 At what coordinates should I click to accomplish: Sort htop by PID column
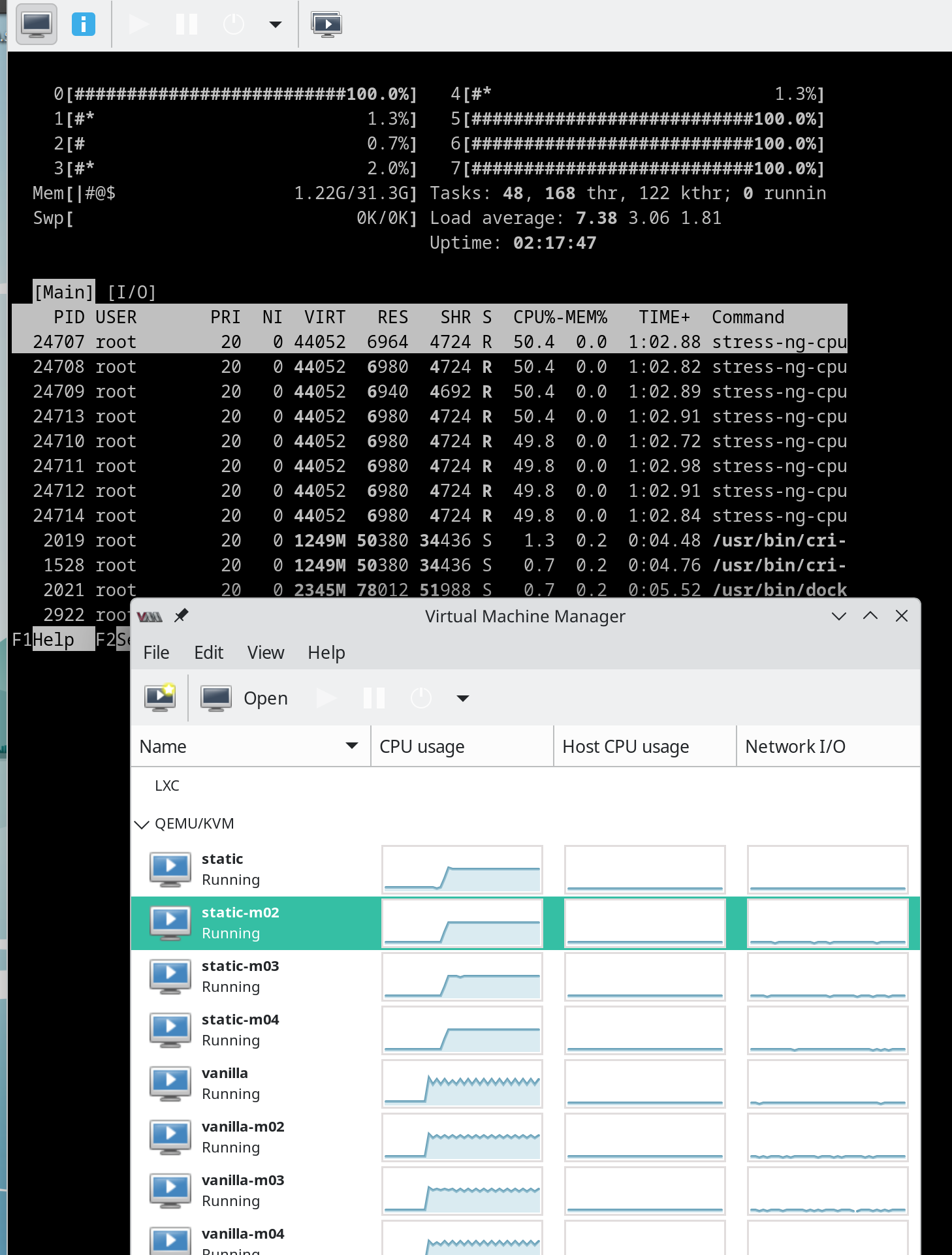coord(69,317)
